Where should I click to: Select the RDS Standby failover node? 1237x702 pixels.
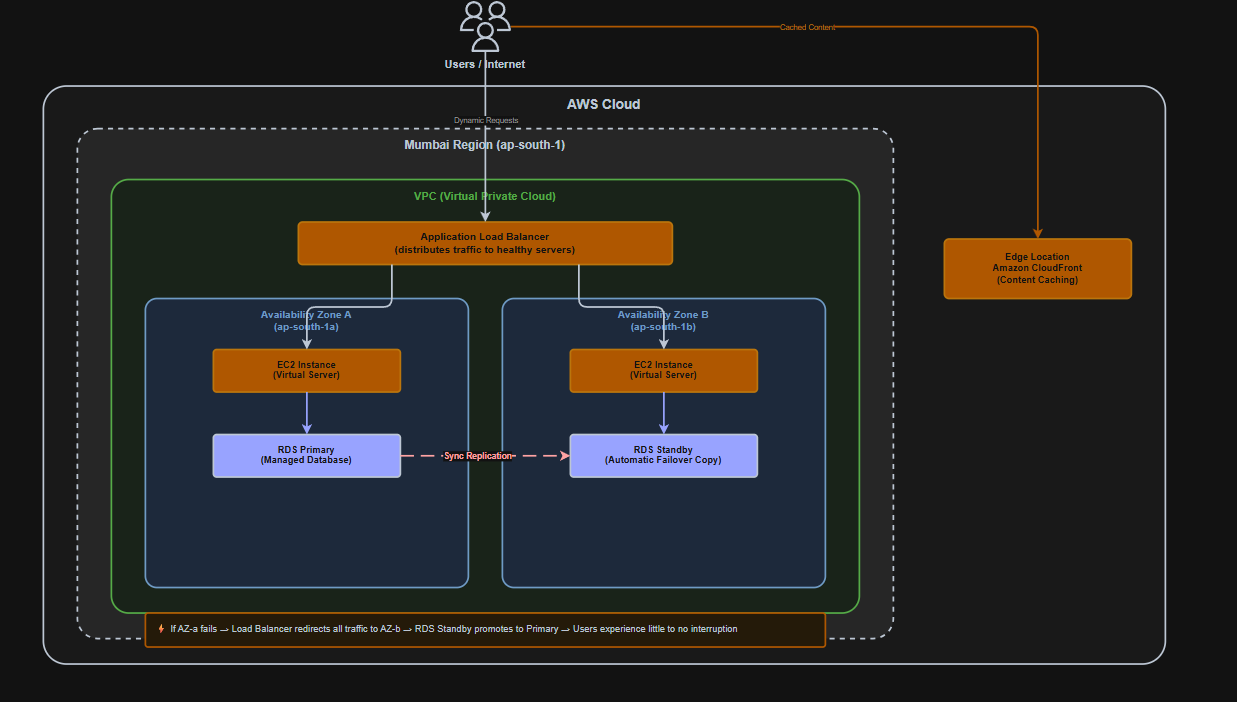click(x=663, y=456)
